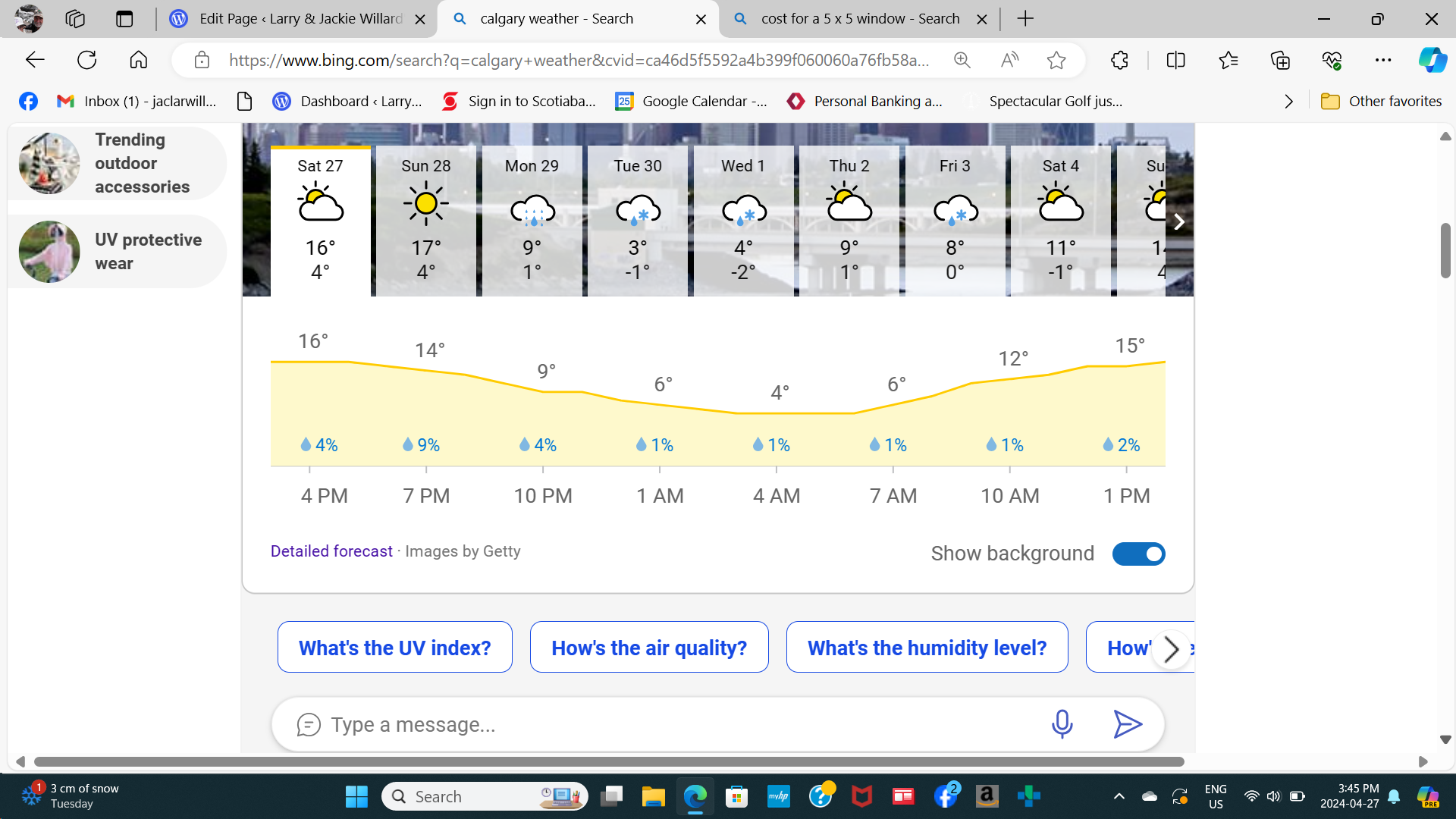Click the microphone icon in message box
Viewport: 1456px width, 819px height.
click(1062, 724)
